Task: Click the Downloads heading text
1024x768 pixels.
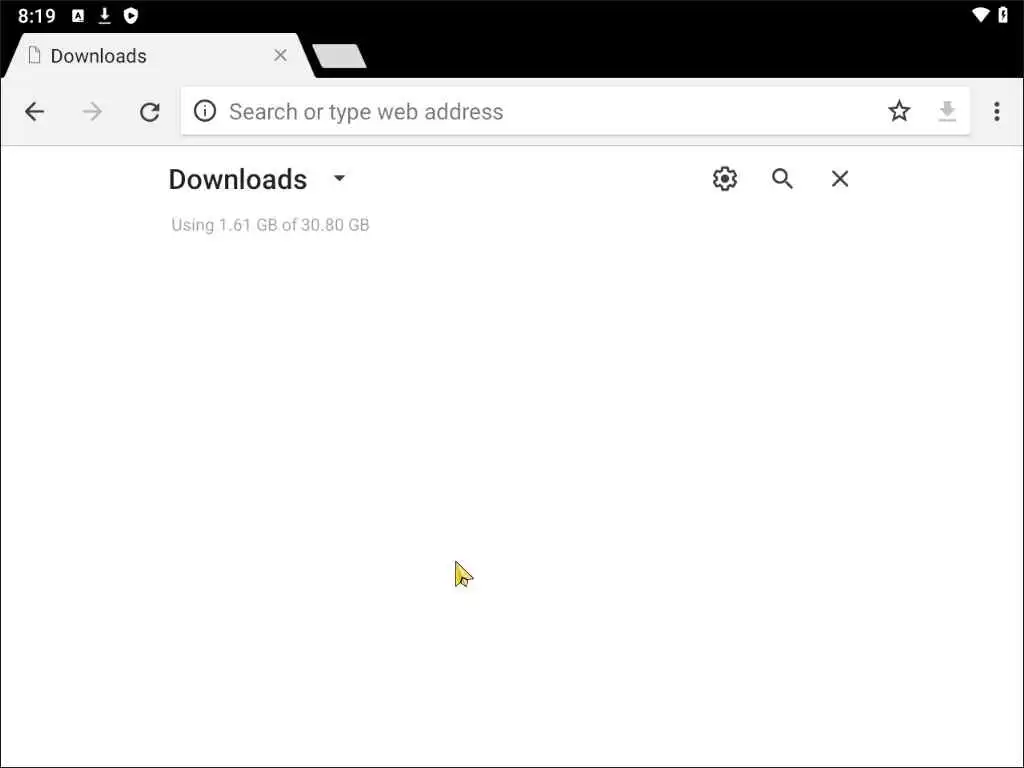Action: 238,179
